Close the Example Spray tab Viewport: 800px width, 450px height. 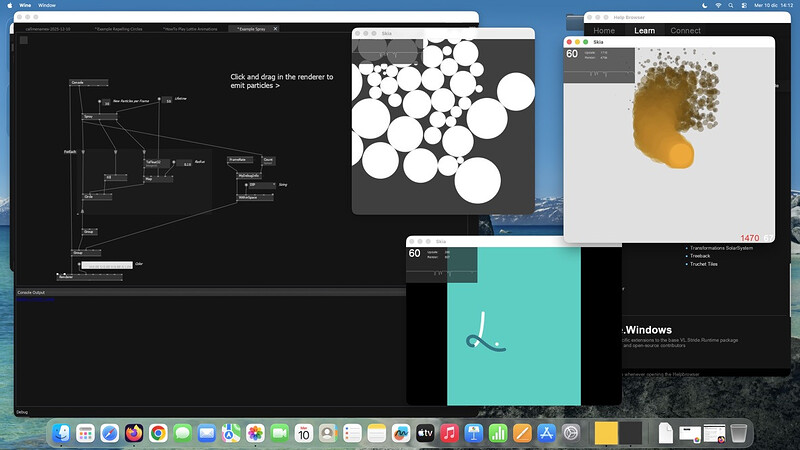pyautogui.click(x=275, y=30)
